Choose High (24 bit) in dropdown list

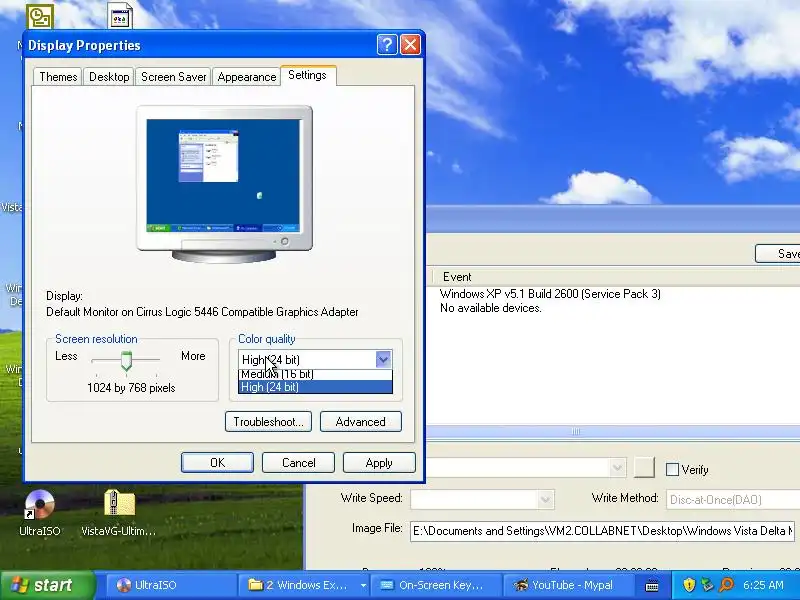tap(315, 387)
